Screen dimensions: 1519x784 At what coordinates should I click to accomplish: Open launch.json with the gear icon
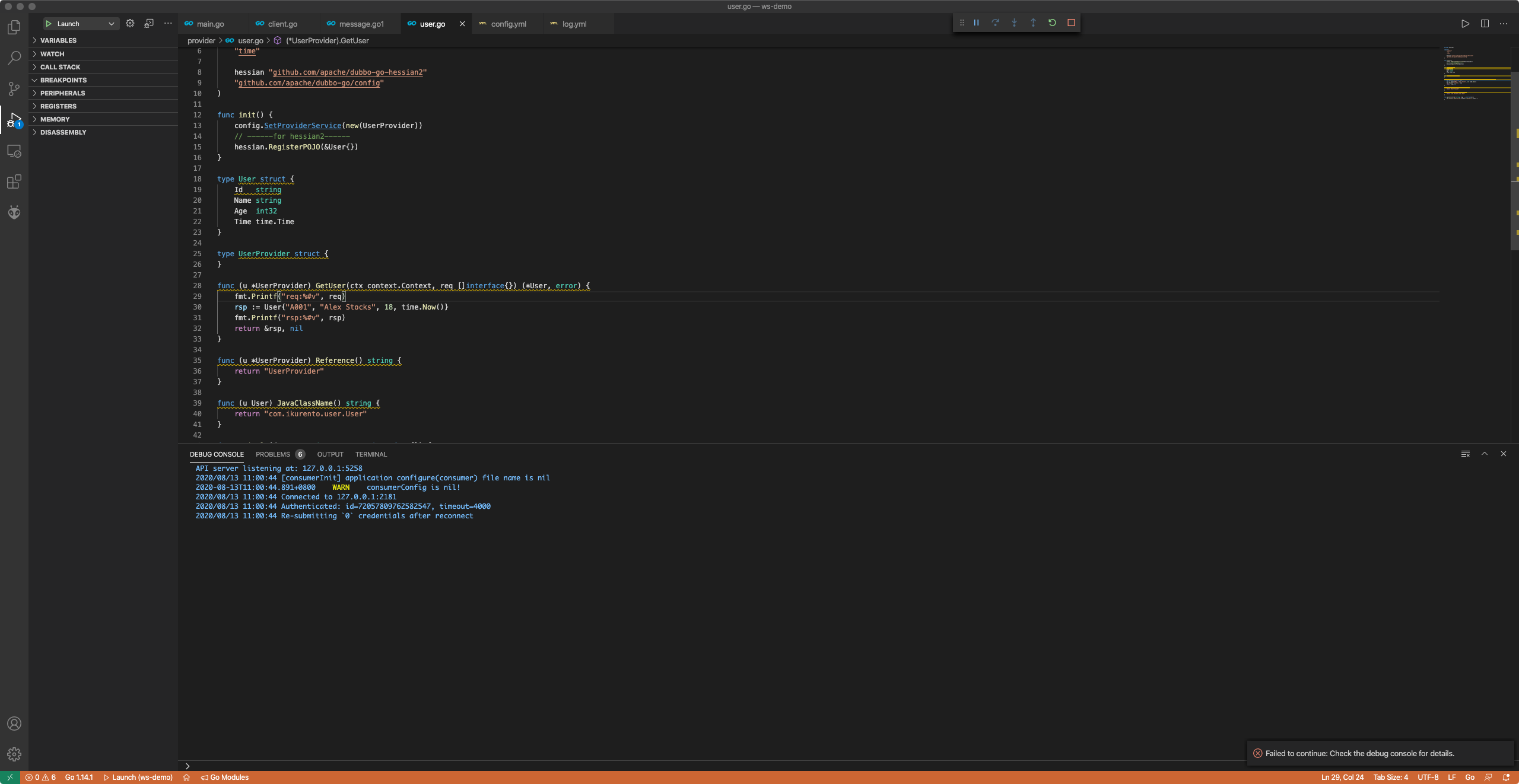(130, 23)
